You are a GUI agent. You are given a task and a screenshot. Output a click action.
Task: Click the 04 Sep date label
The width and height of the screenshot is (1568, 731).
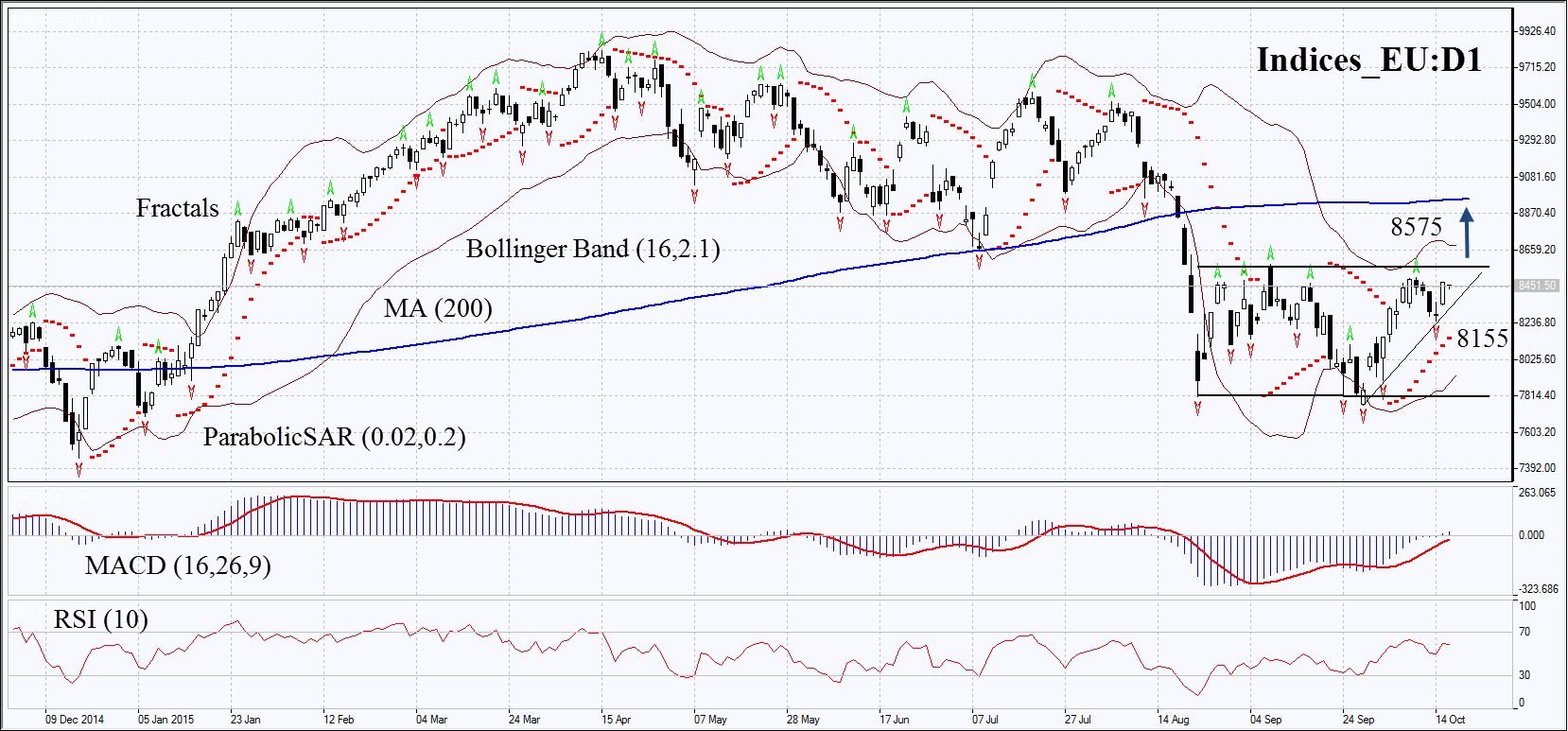tap(1265, 720)
